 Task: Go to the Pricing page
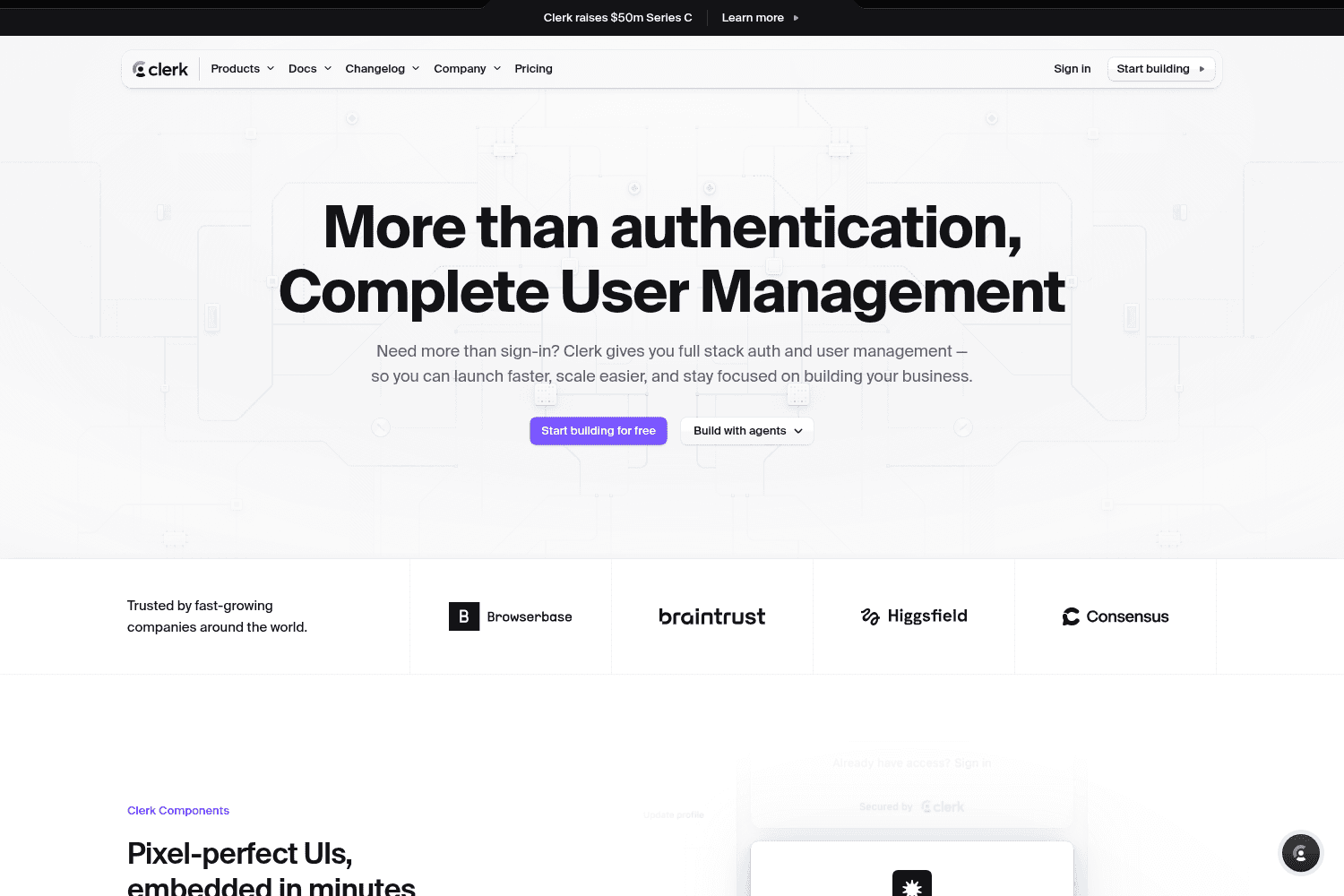(534, 69)
